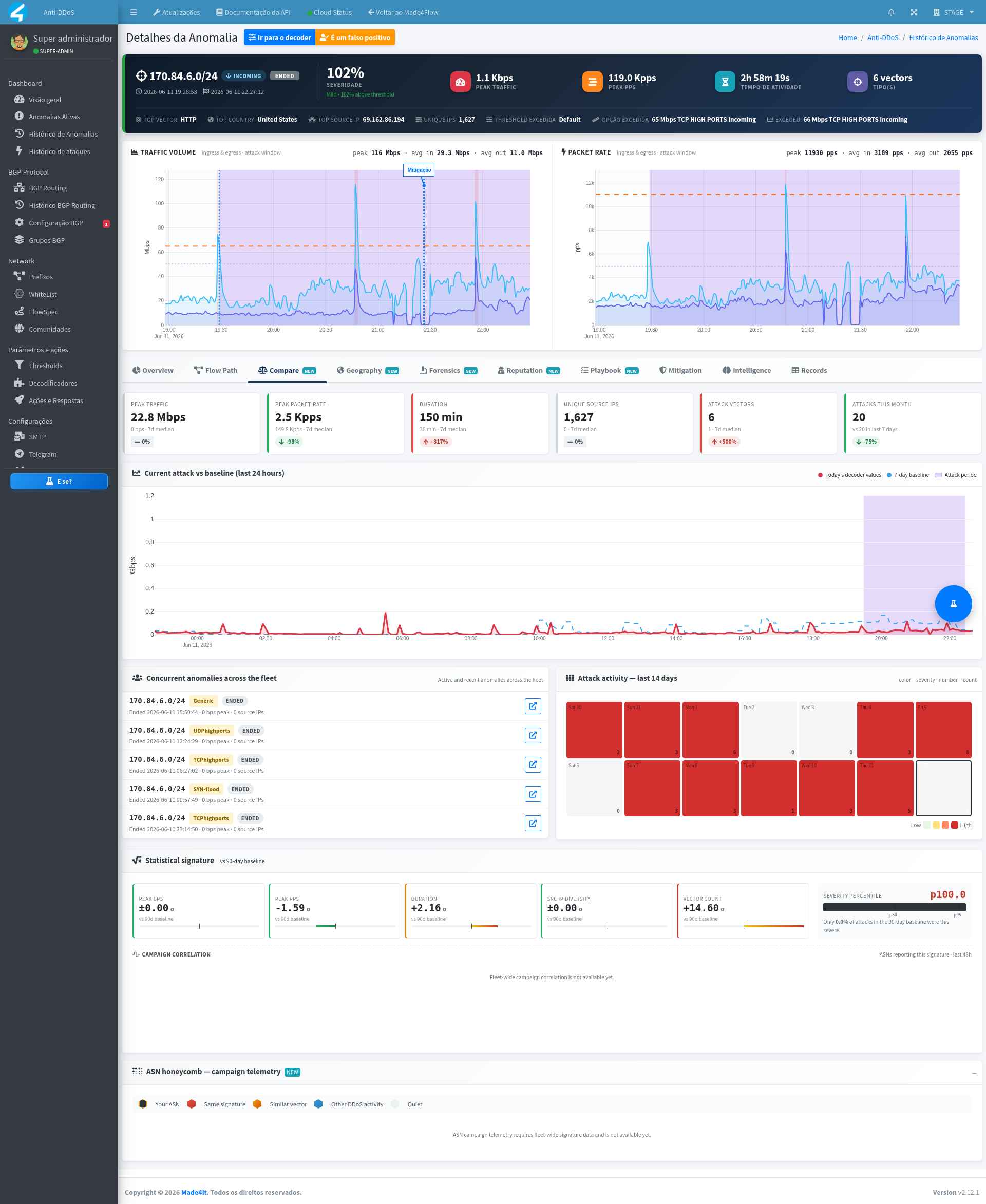Open Telegram settings in the sidebar
This screenshot has width=986, height=1204.
(x=43, y=454)
